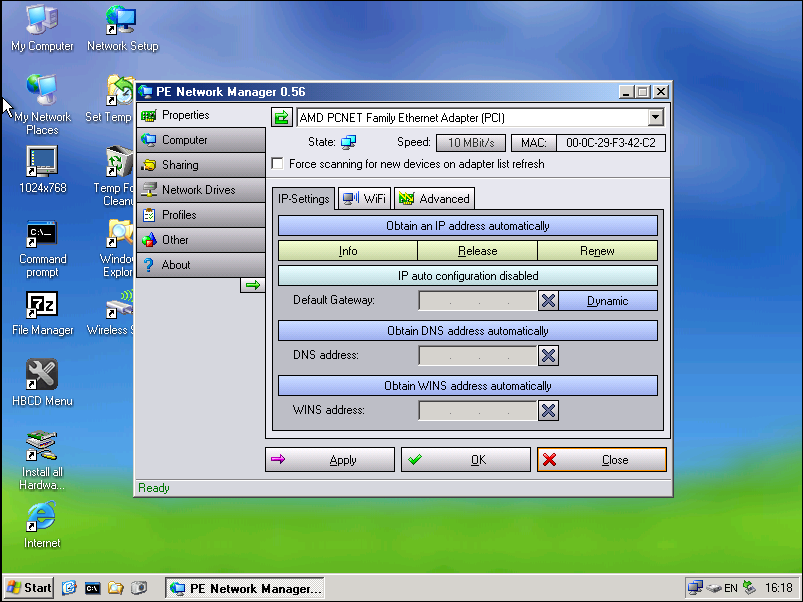Click the green arrow sidebar collapse button

point(252,285)
